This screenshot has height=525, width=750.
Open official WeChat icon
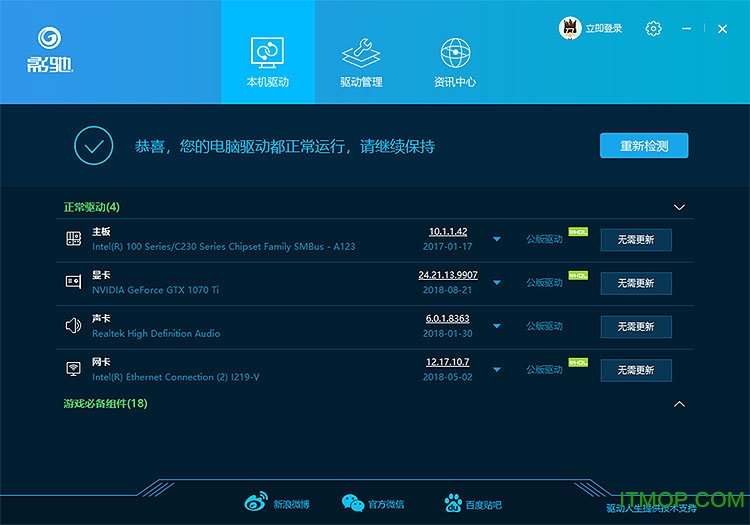[x=353, y=502]
